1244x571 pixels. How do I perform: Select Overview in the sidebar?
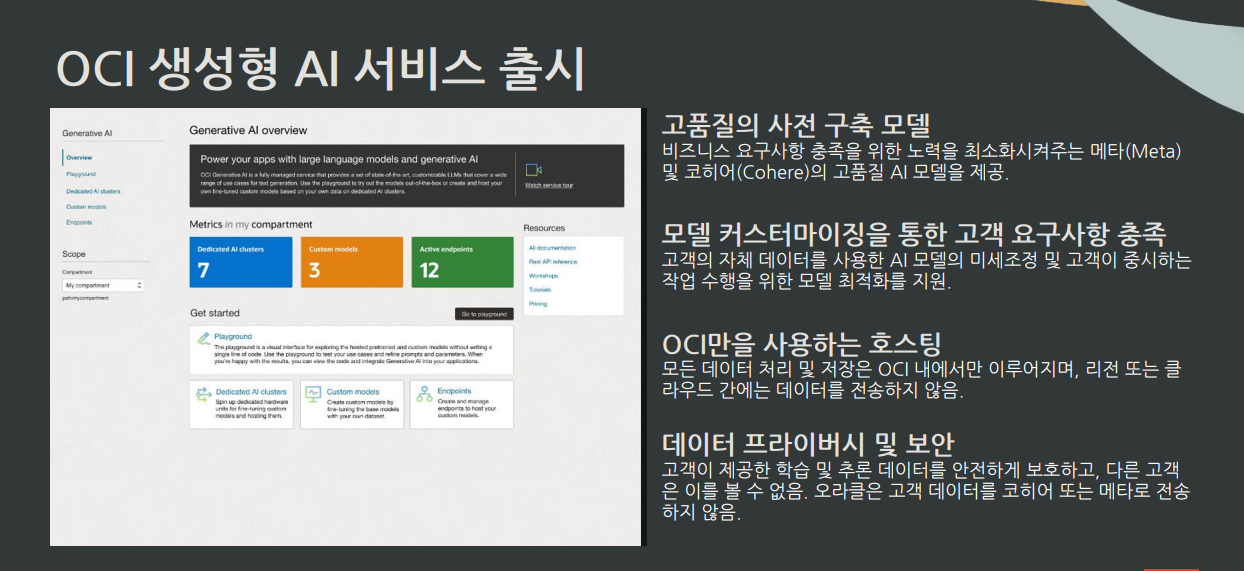pos(79,158)
